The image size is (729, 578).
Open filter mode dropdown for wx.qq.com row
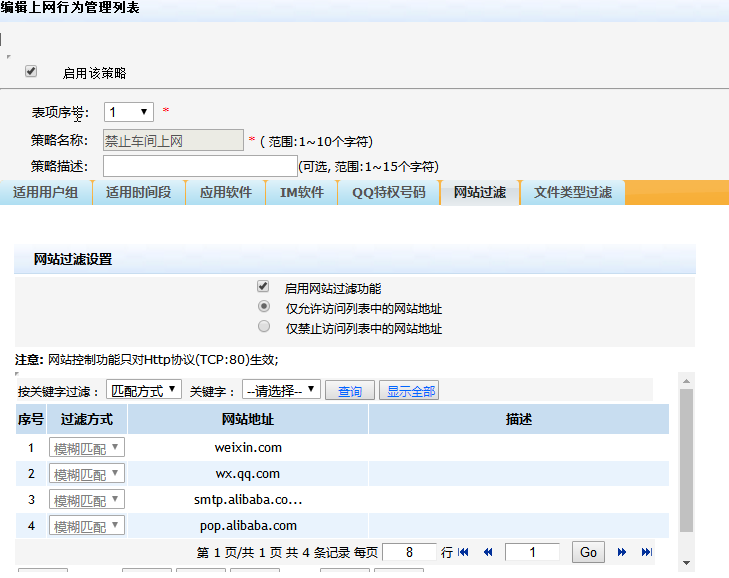click(86, 473)
